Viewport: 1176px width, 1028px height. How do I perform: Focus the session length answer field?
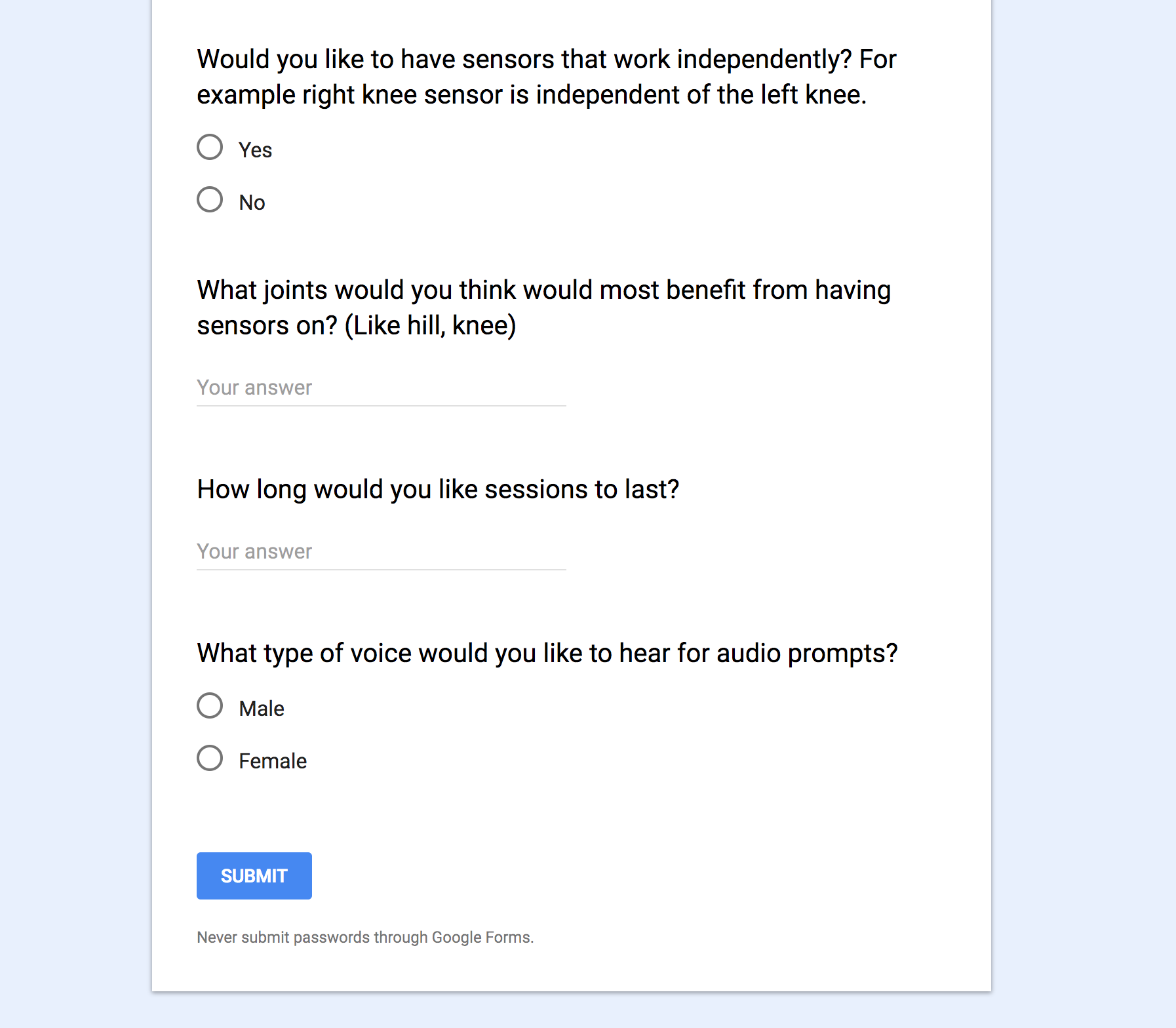click(x=382, y=551)
